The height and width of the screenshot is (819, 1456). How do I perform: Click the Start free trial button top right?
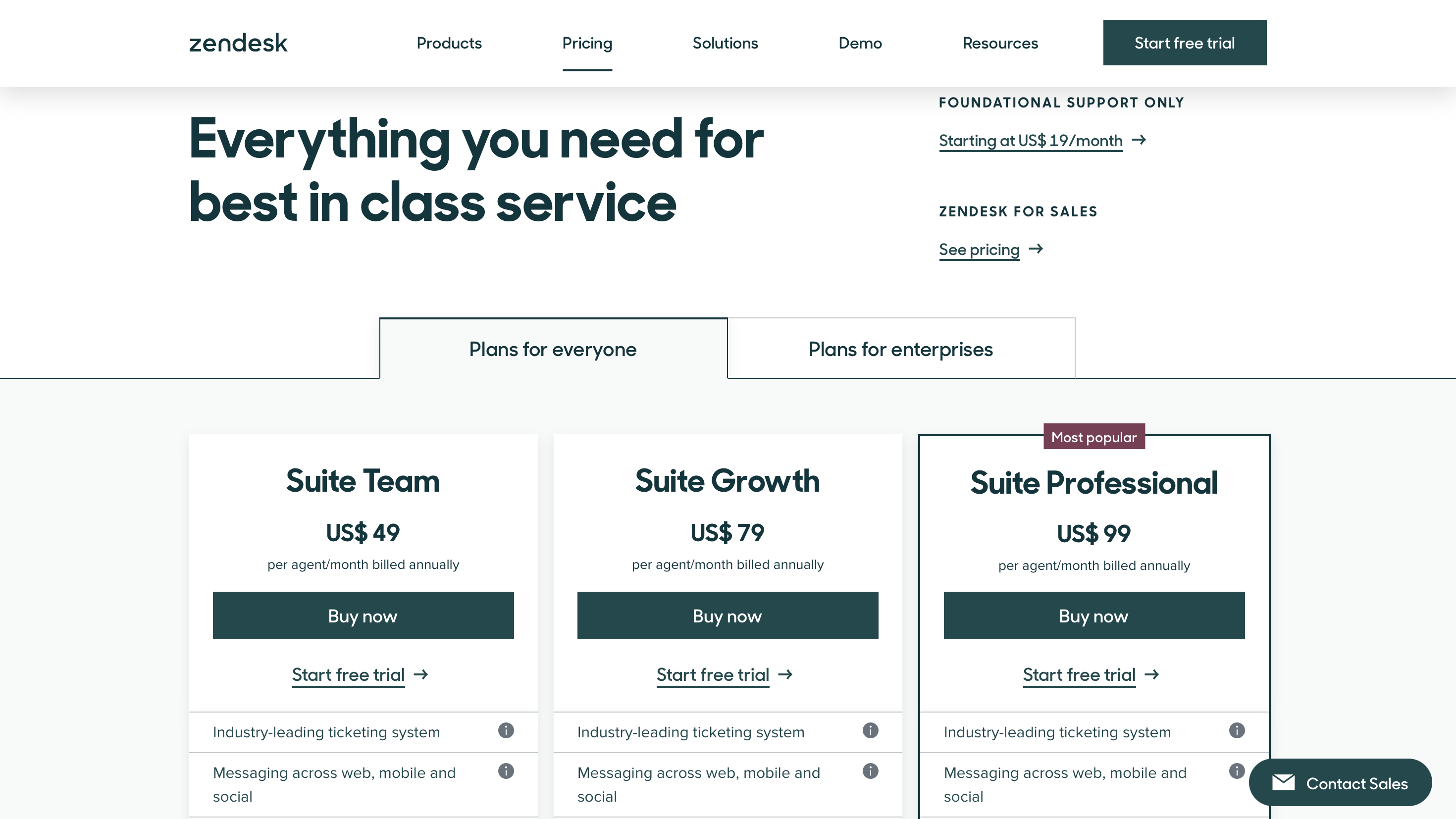1185,42
